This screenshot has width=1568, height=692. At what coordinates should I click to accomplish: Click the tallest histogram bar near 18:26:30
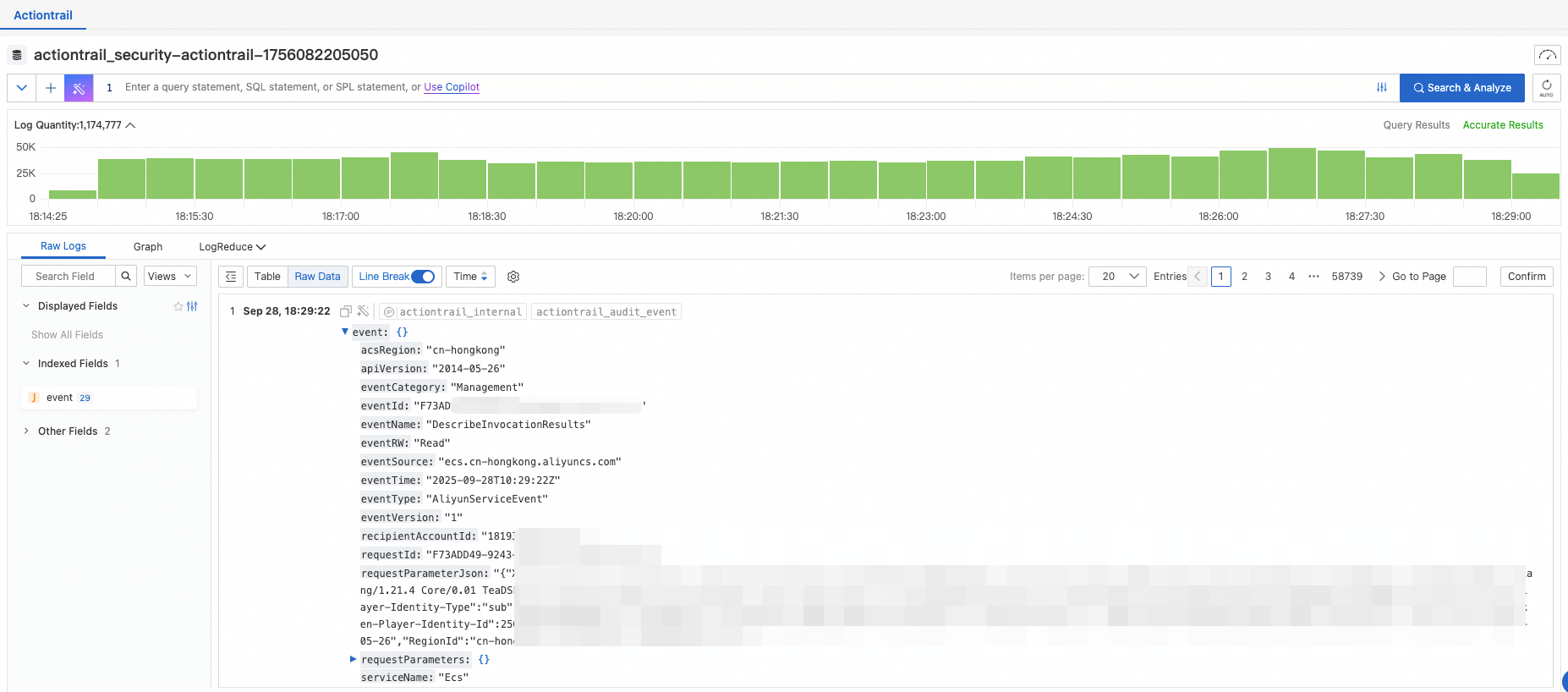[1291, 173]
